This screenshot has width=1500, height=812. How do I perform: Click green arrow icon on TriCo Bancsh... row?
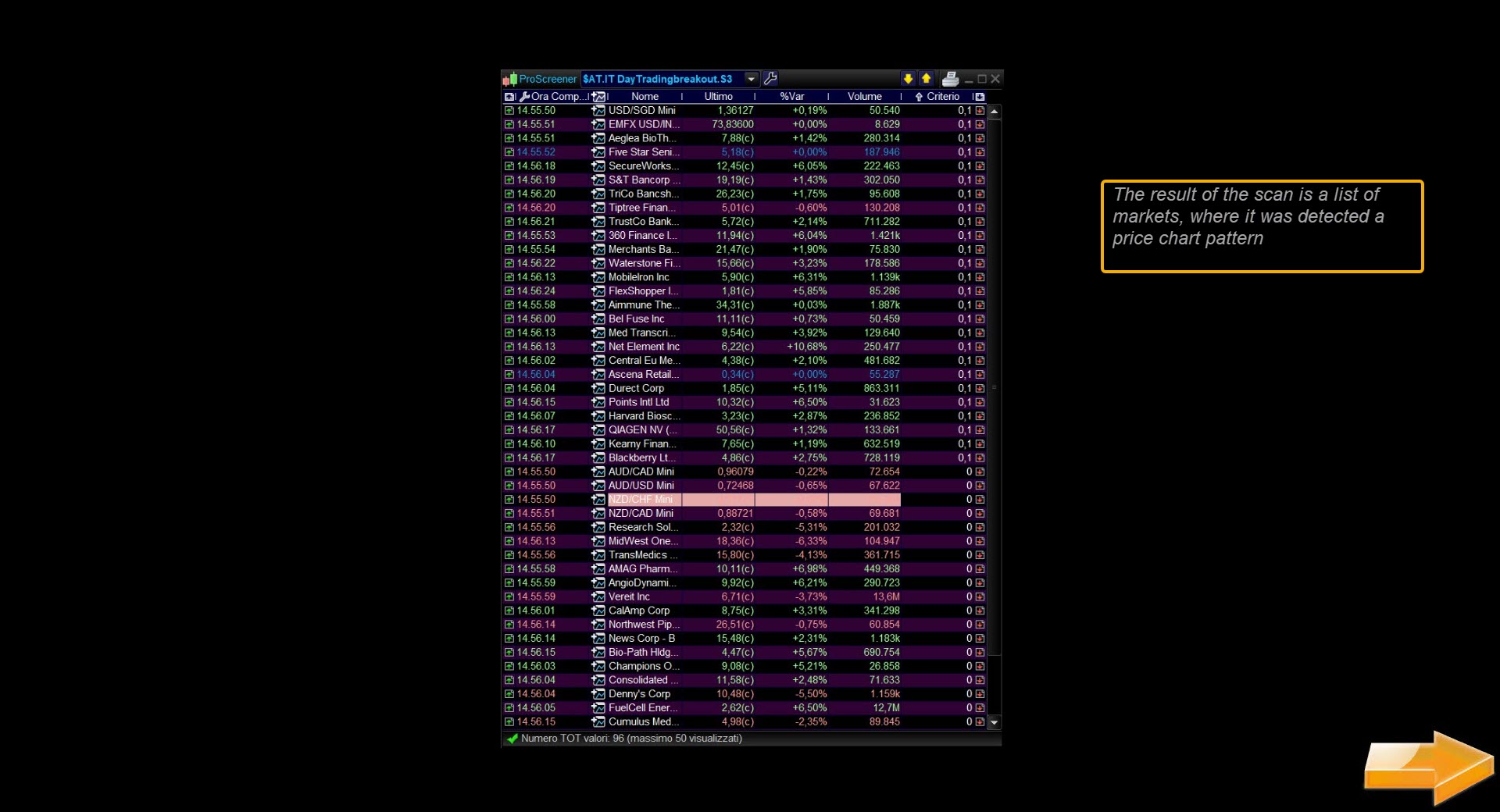509,194
